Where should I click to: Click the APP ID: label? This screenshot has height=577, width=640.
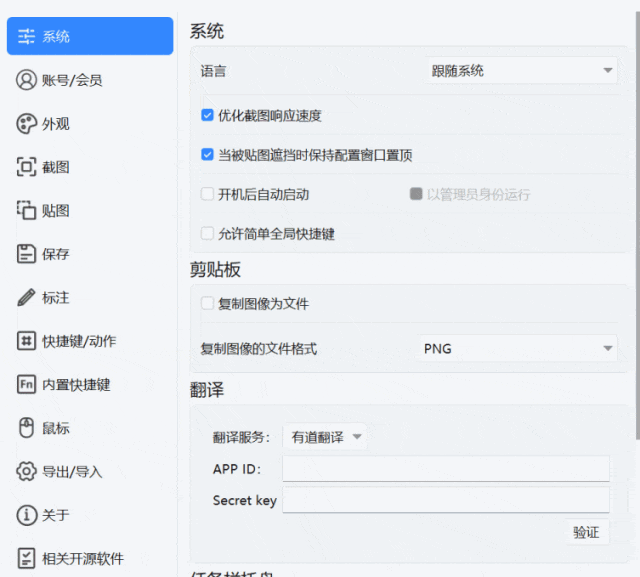point(237,469)
